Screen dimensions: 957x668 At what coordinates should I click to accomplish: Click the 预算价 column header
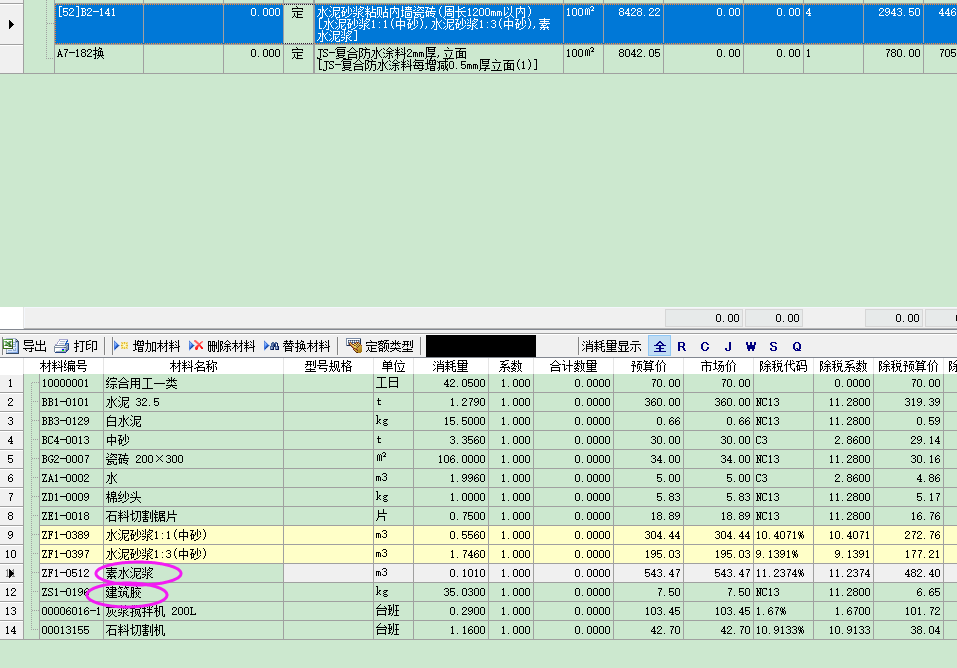click(648, 366)
